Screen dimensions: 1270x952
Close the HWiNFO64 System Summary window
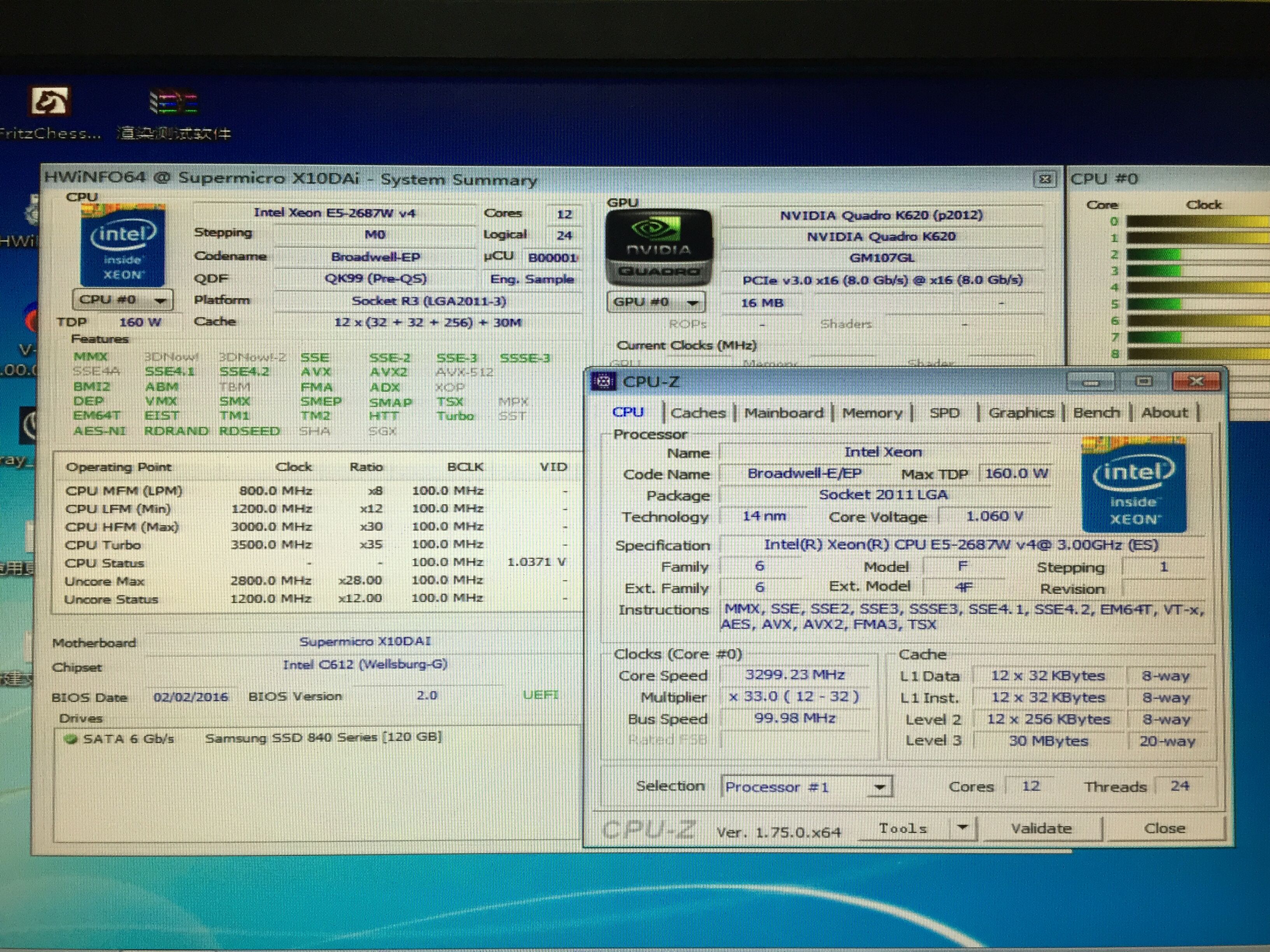[1045, 179]
